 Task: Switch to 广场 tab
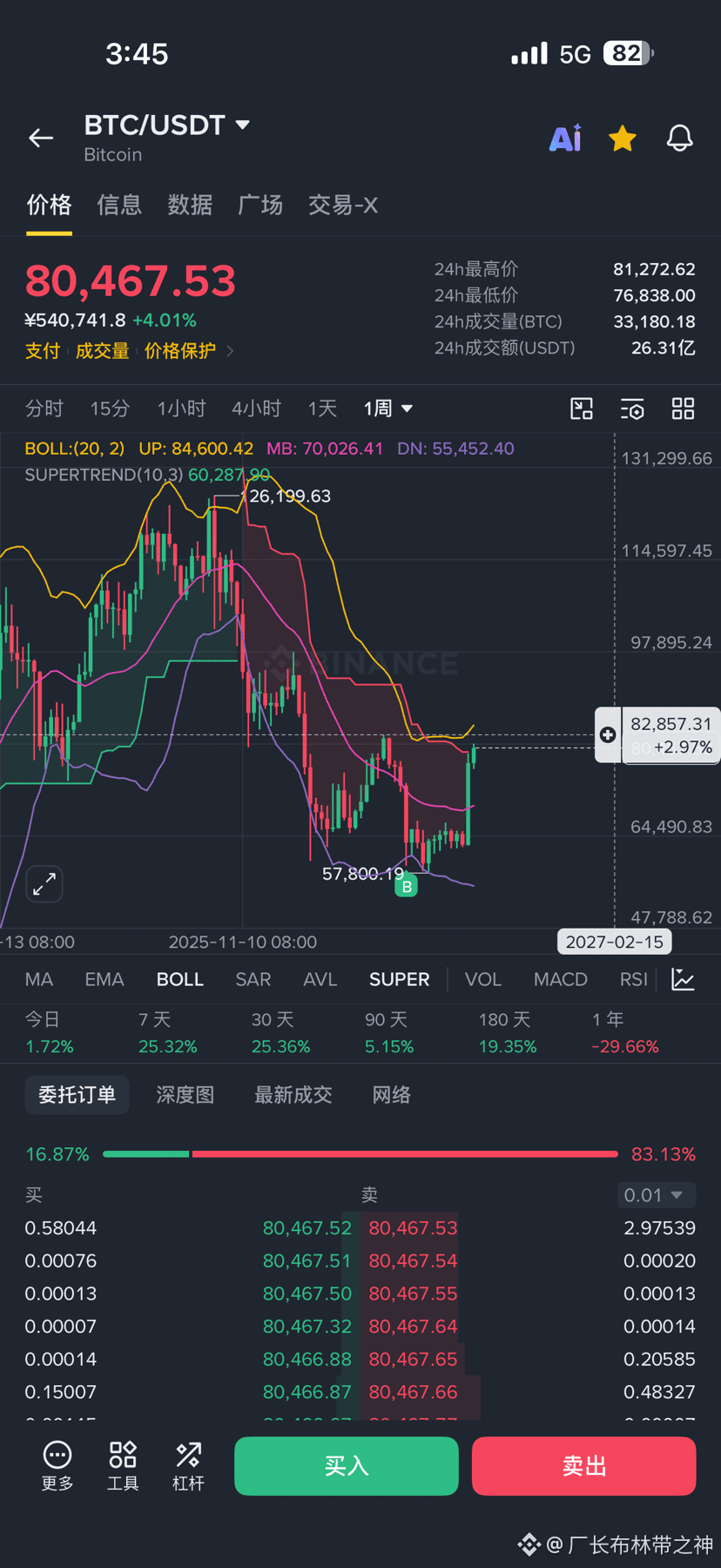pyautogui.click(x=260, y=206)
